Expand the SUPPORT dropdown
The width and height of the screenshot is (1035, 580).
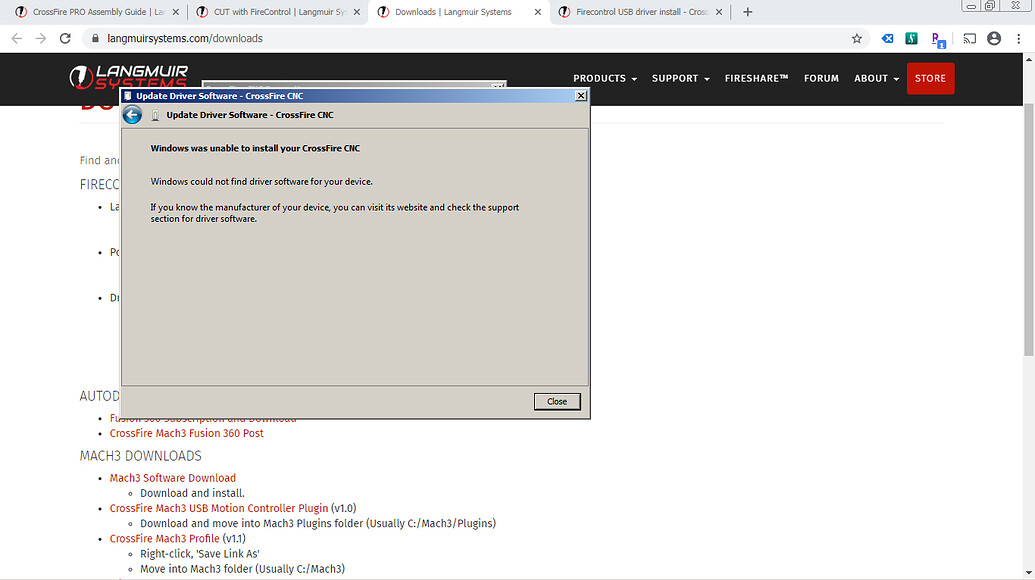click(x=679, y=78)
